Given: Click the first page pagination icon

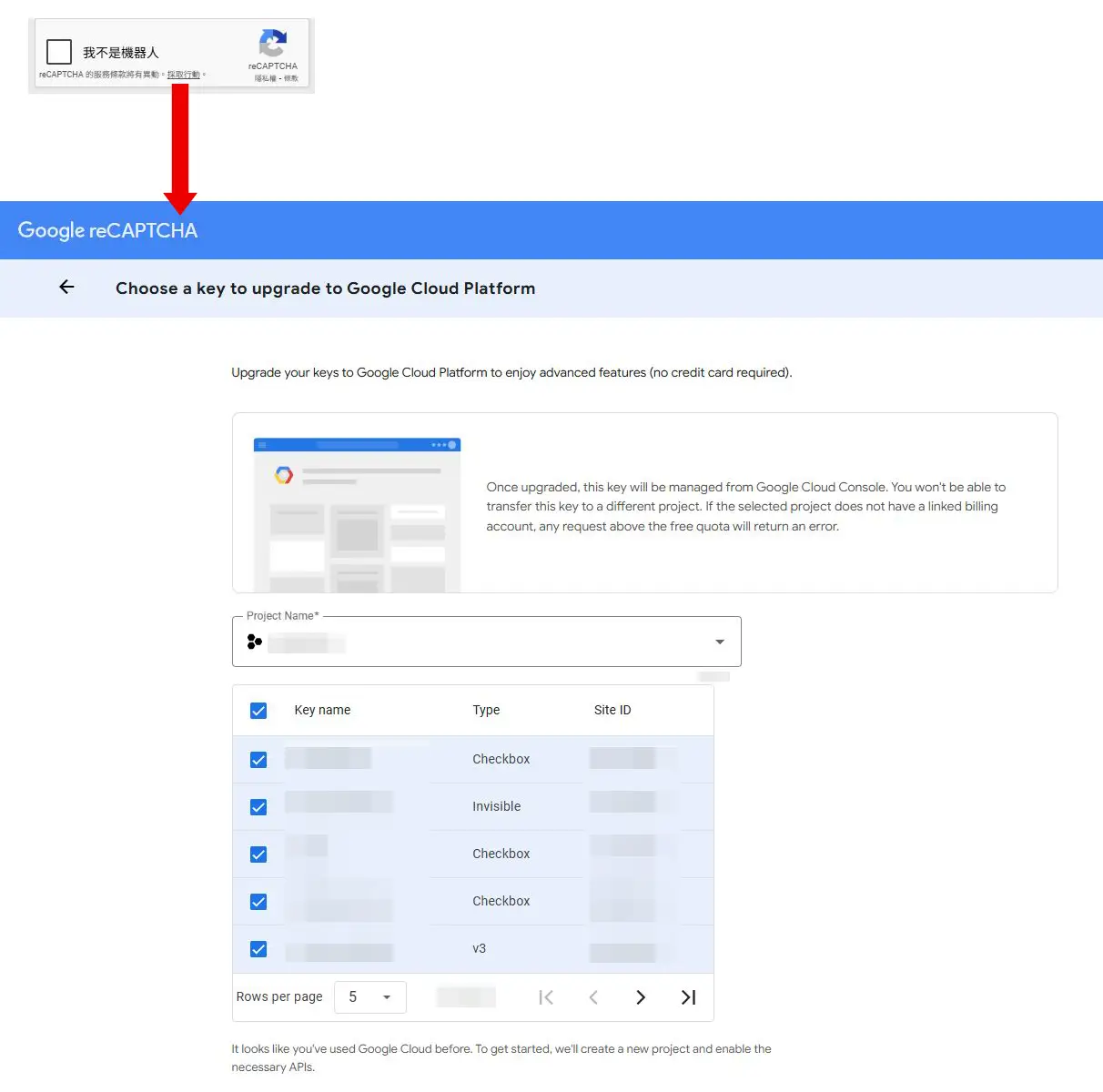Looking at the screenshot, I should (546, 997).
